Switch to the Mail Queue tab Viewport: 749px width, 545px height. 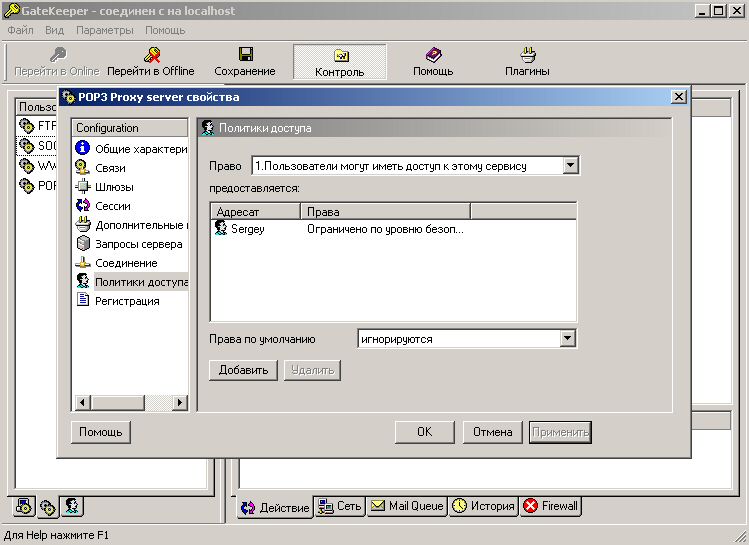click(407, 506)
